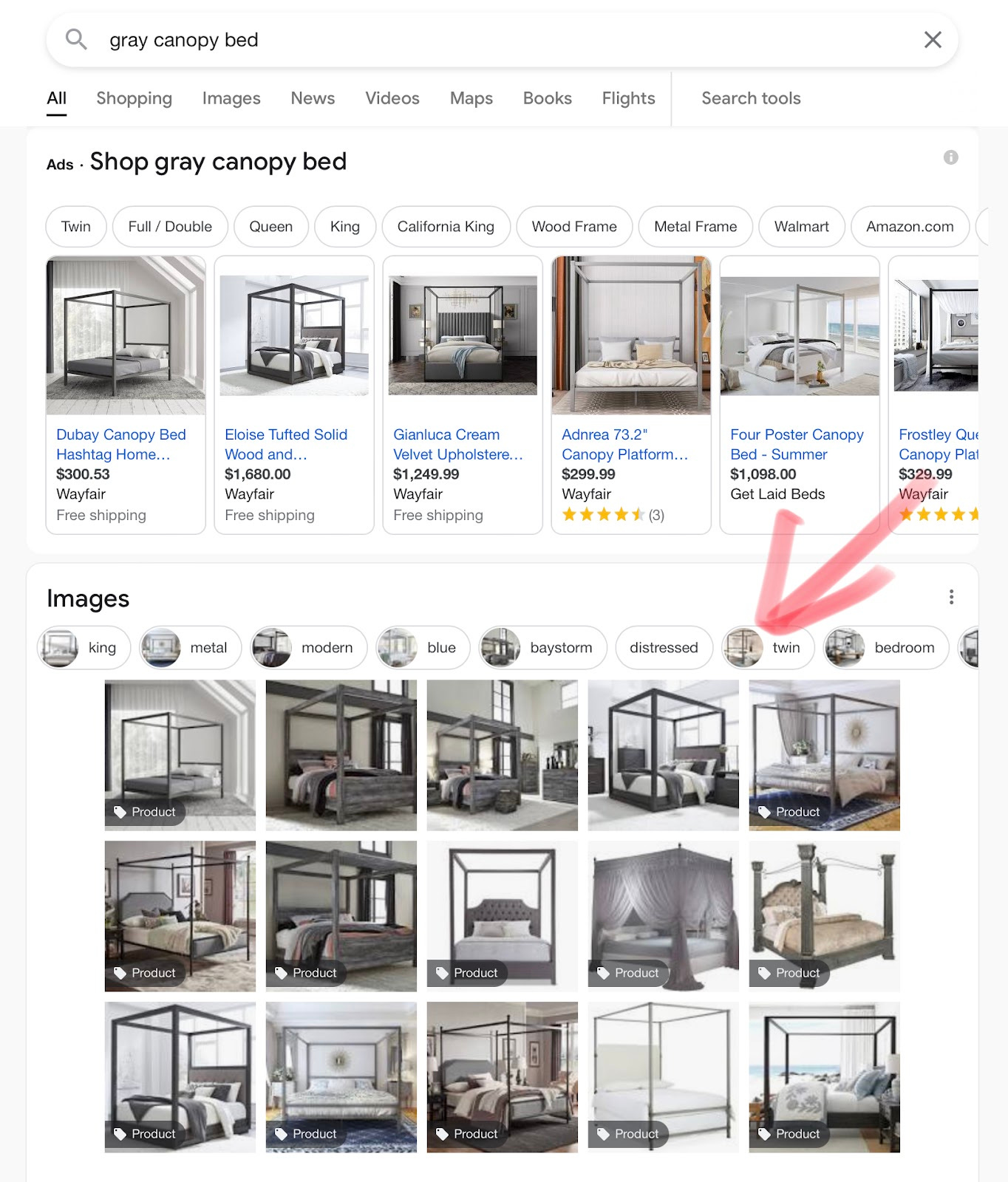This screenshot has width=1008, height=1182.
Task: Open Search tools options
Action: click(751, 98)
